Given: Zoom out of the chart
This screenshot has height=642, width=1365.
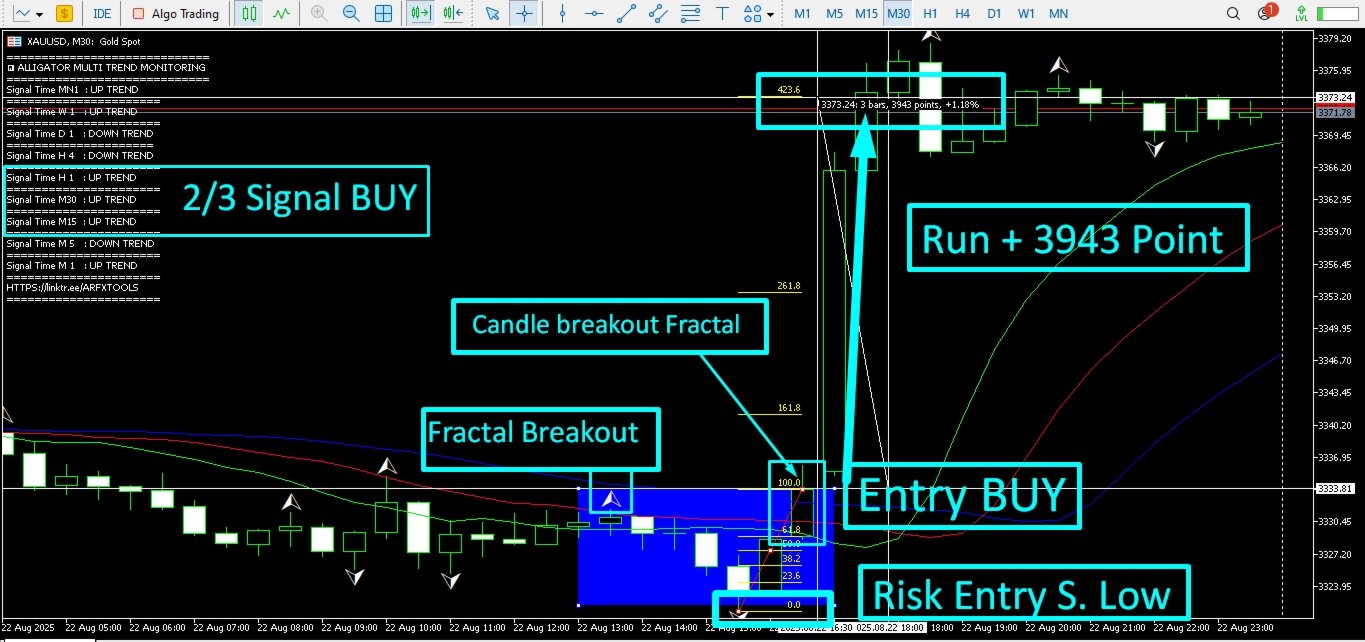Looking at the screenshot, I should coord(351,14).
